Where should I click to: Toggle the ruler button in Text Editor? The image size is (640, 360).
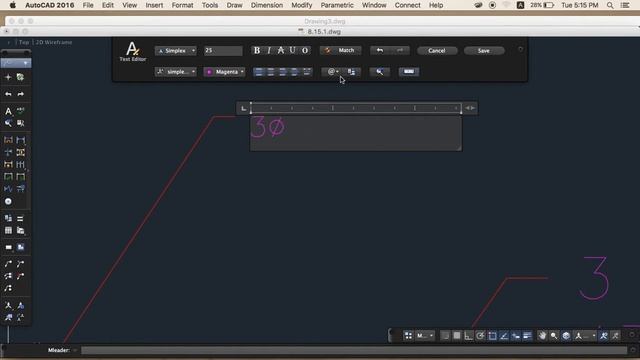pyautogui.click(x=409, y=72)
